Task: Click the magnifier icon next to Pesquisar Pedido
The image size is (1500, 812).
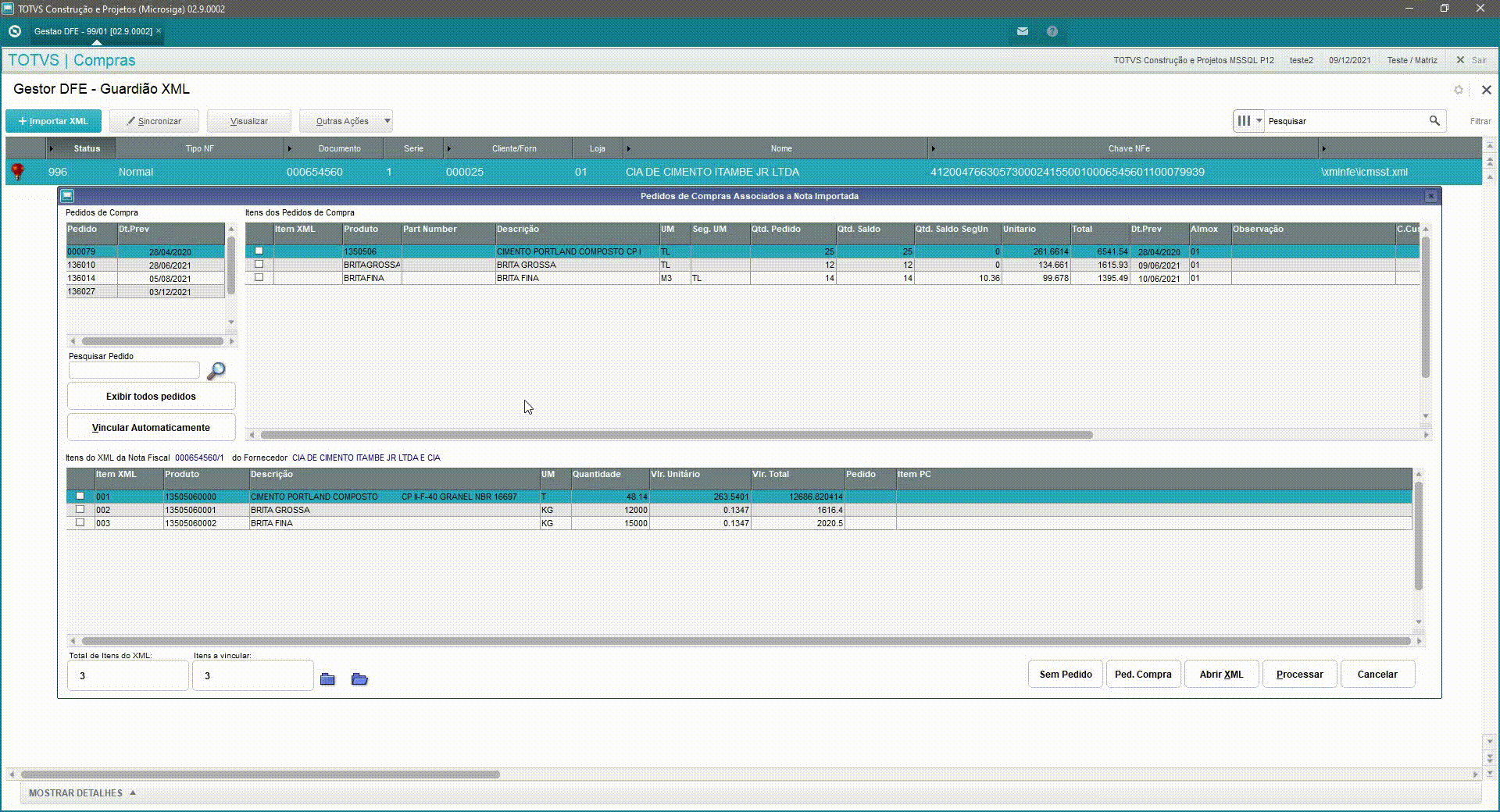Action: [216, 371]
